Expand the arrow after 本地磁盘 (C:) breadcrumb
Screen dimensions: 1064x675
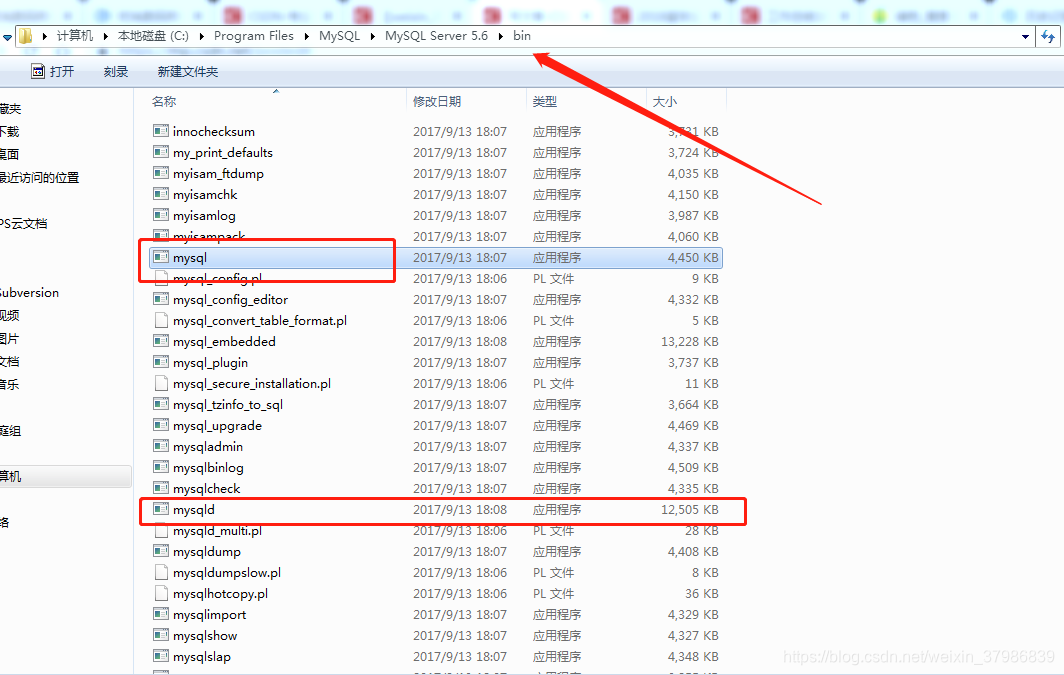pos(202,36)
